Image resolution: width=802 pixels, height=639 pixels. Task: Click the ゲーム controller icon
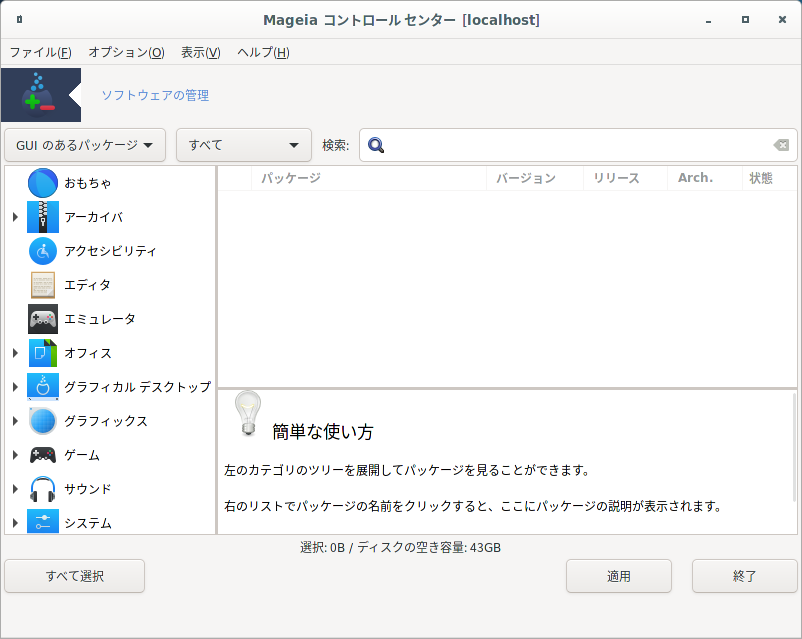tap(42, 455)
